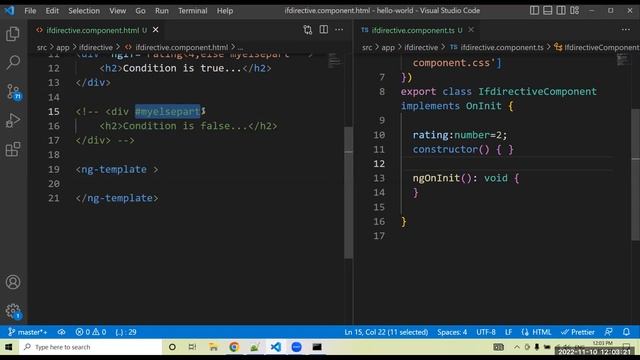Open the Extensions view

click(x=13, y=149)
